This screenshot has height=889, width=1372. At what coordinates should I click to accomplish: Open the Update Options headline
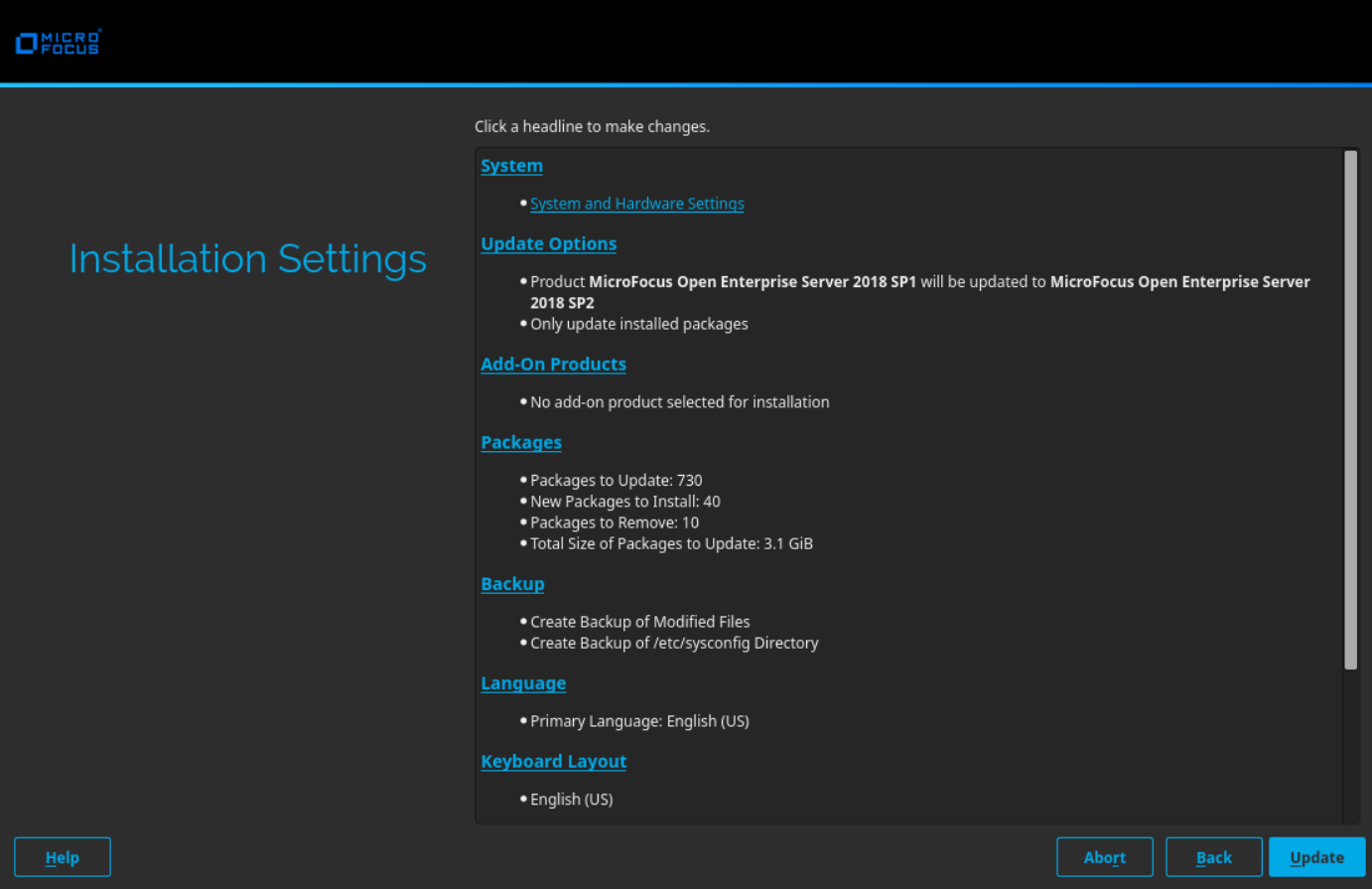pyautogui.click(x=548, y=244)
